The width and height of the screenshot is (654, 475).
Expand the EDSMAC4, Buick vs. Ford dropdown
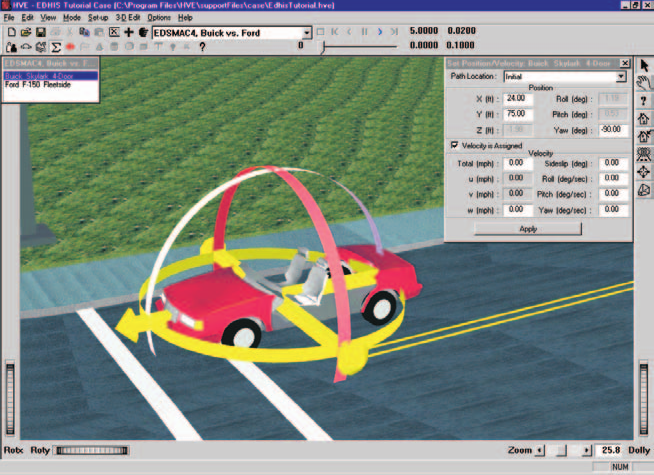(x=307, y=33)
